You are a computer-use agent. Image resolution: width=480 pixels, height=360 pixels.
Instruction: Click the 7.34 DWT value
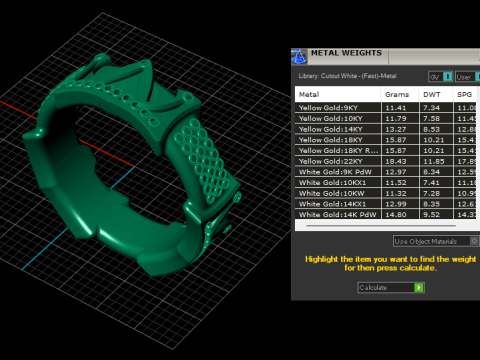(431, 108)
